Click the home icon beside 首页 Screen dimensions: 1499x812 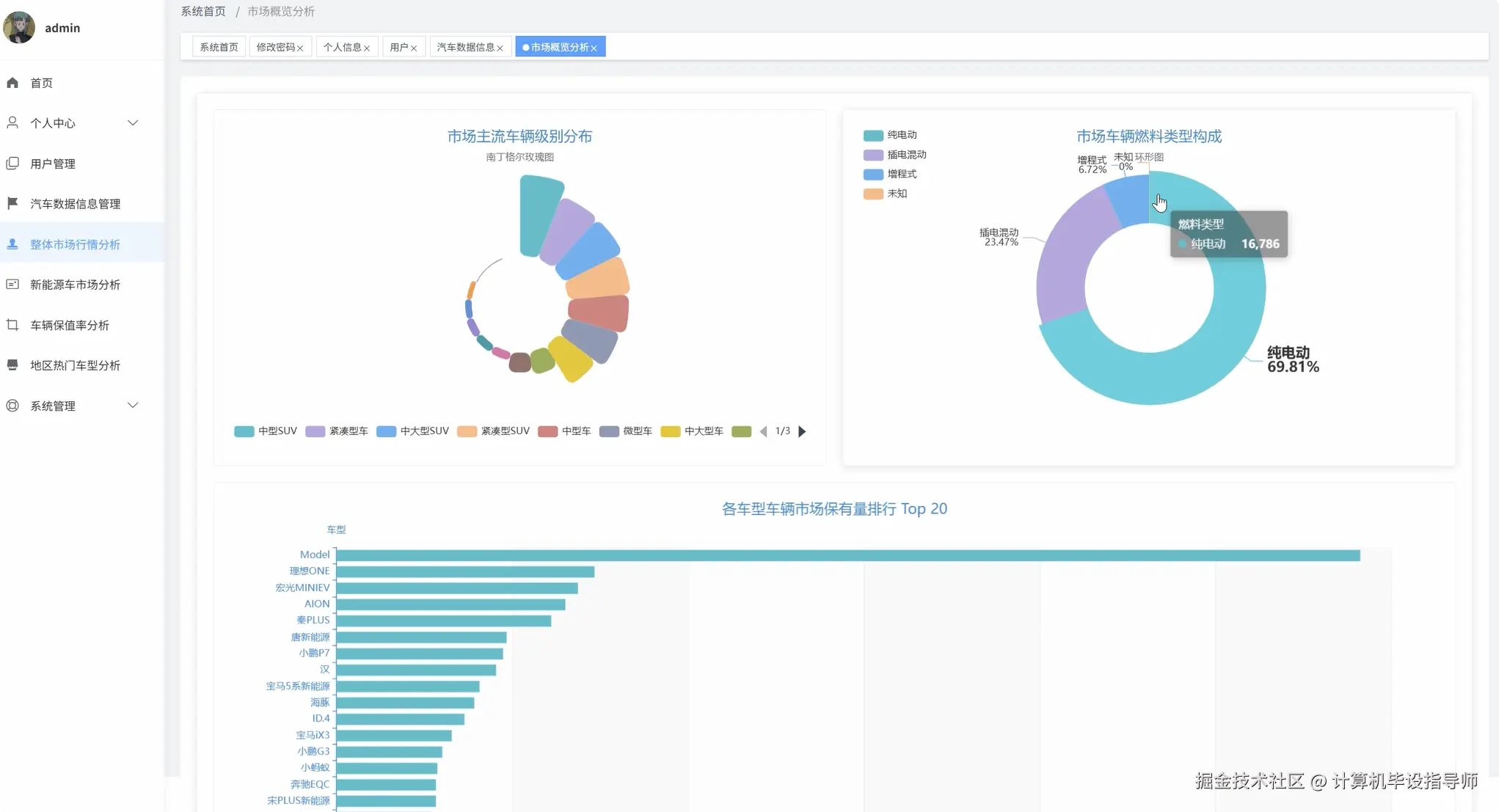(12, 83)
